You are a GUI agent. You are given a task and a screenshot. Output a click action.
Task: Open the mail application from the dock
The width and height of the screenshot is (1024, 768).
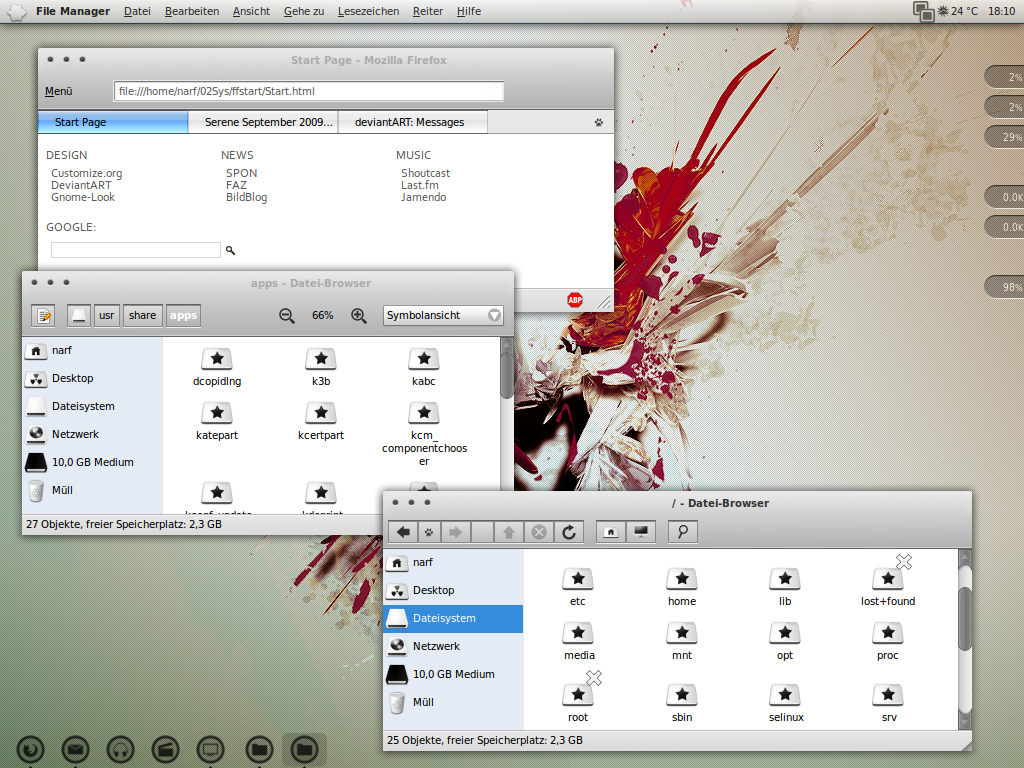(76, 748)
